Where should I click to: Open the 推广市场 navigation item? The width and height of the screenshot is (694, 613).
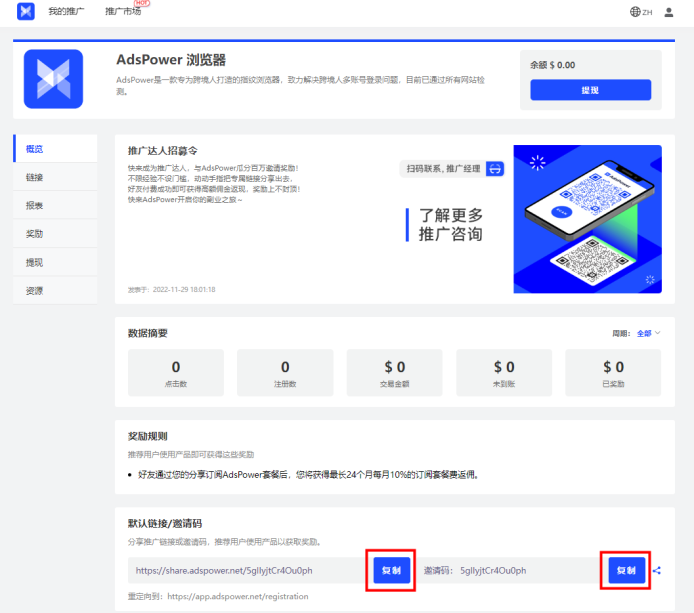tap(123, 12)
